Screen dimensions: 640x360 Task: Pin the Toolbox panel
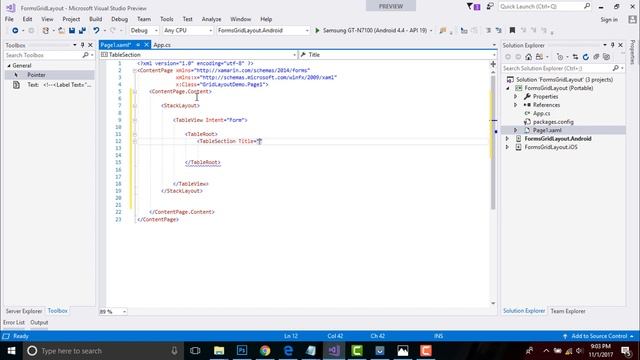(82, 45)
